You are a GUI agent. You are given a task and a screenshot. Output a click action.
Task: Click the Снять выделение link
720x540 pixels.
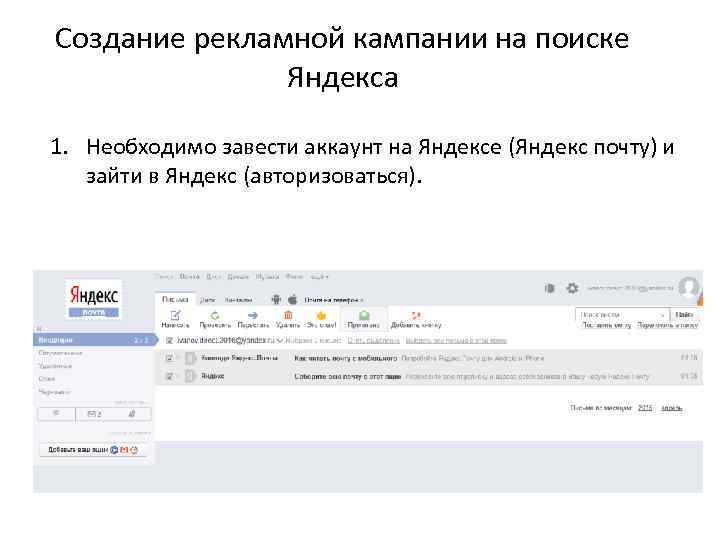(373, 341)
